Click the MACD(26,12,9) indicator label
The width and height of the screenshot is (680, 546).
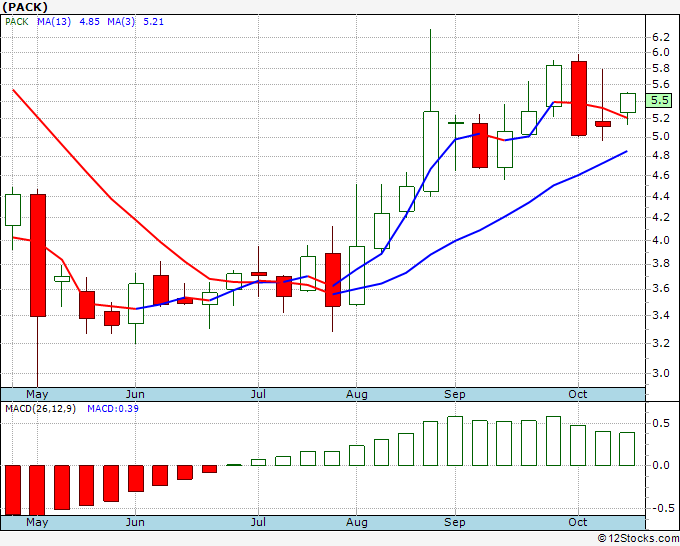coord(40,409)
